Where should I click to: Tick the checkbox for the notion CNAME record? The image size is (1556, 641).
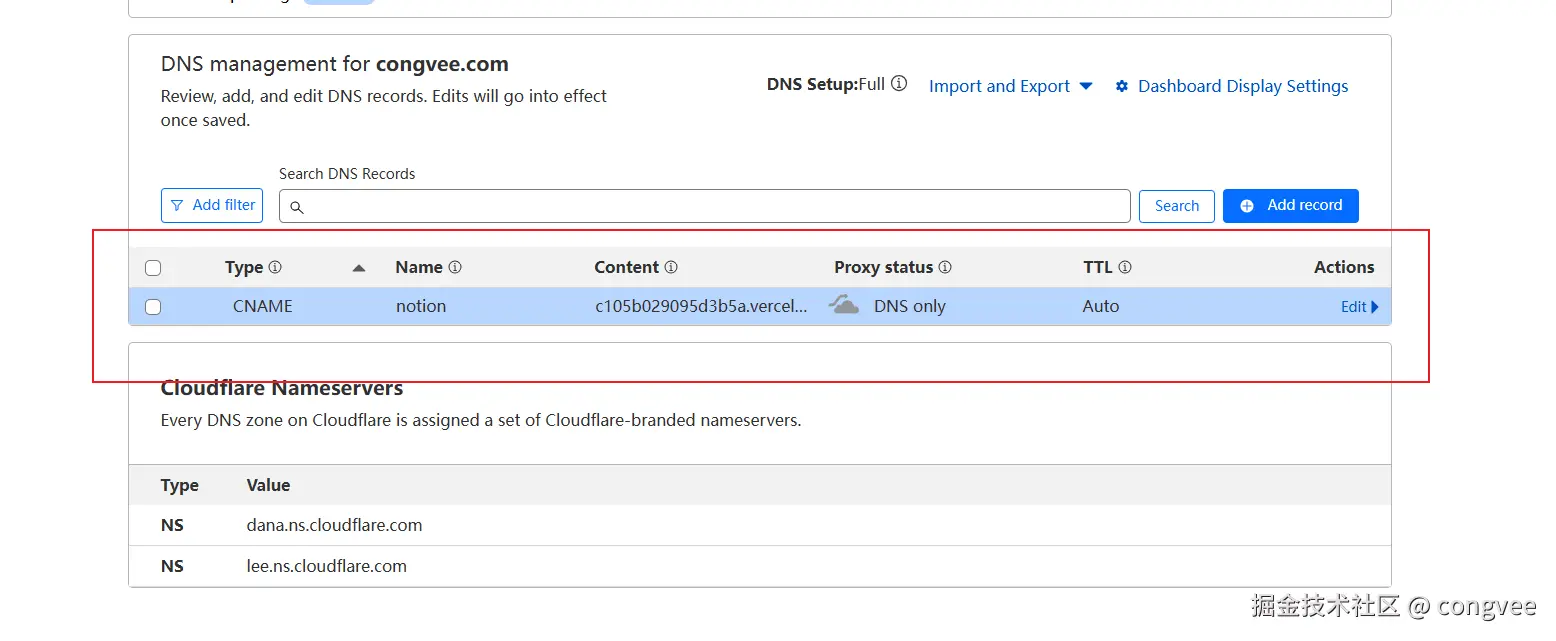coord(153,307)
